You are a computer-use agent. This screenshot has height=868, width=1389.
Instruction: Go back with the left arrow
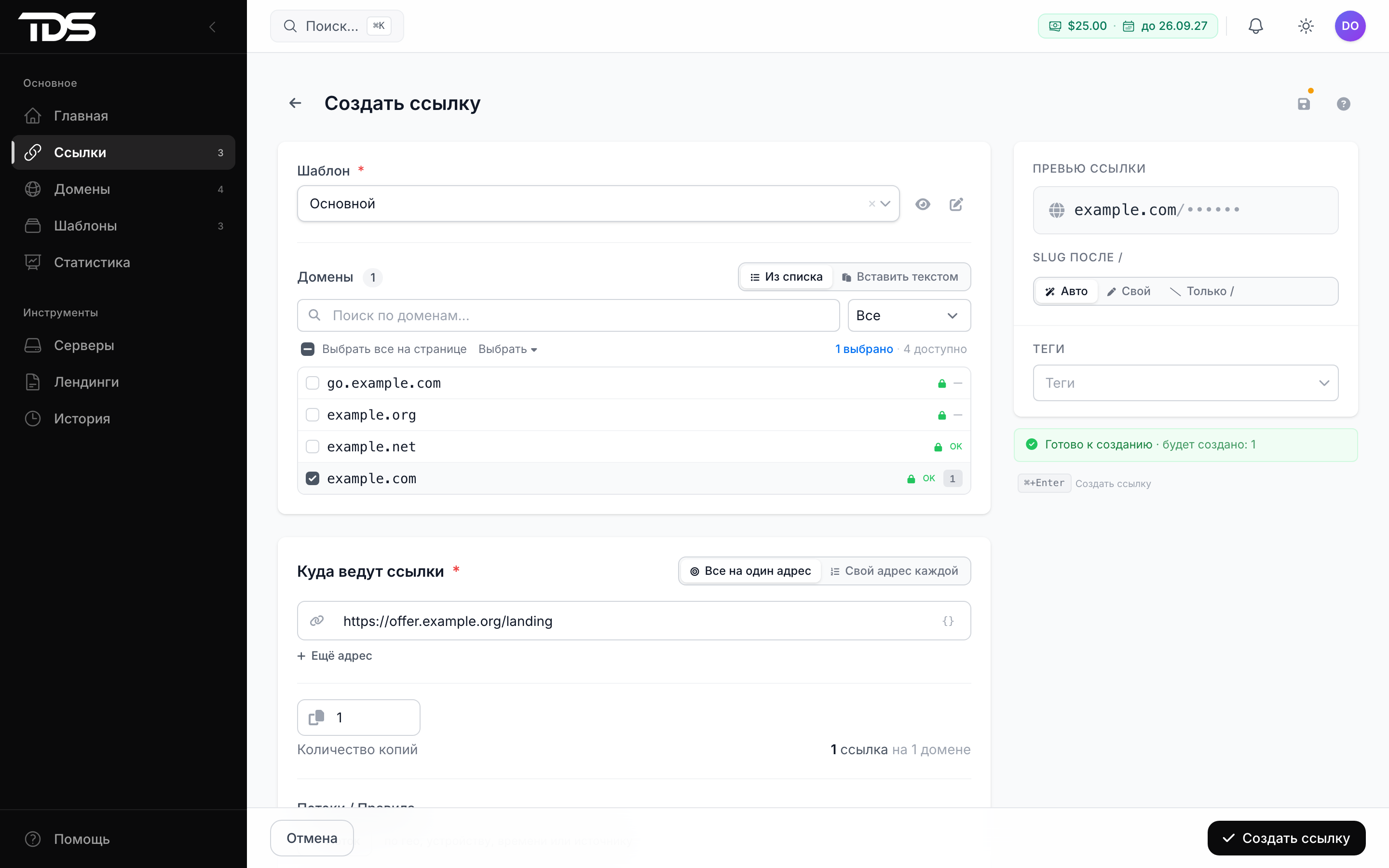coord(295,103)
